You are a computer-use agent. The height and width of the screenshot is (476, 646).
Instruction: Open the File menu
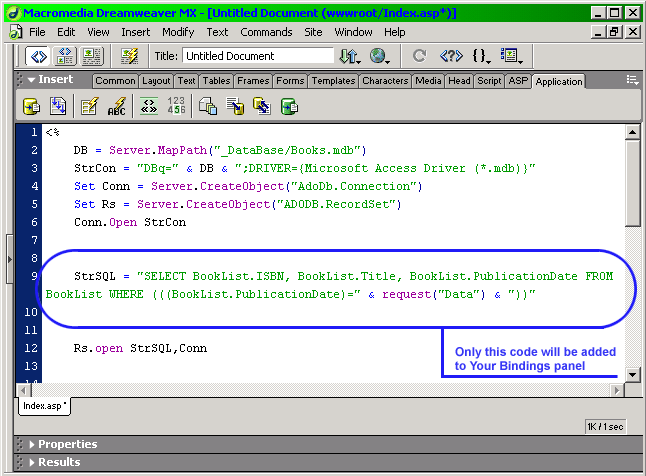(x=37, y=32)
